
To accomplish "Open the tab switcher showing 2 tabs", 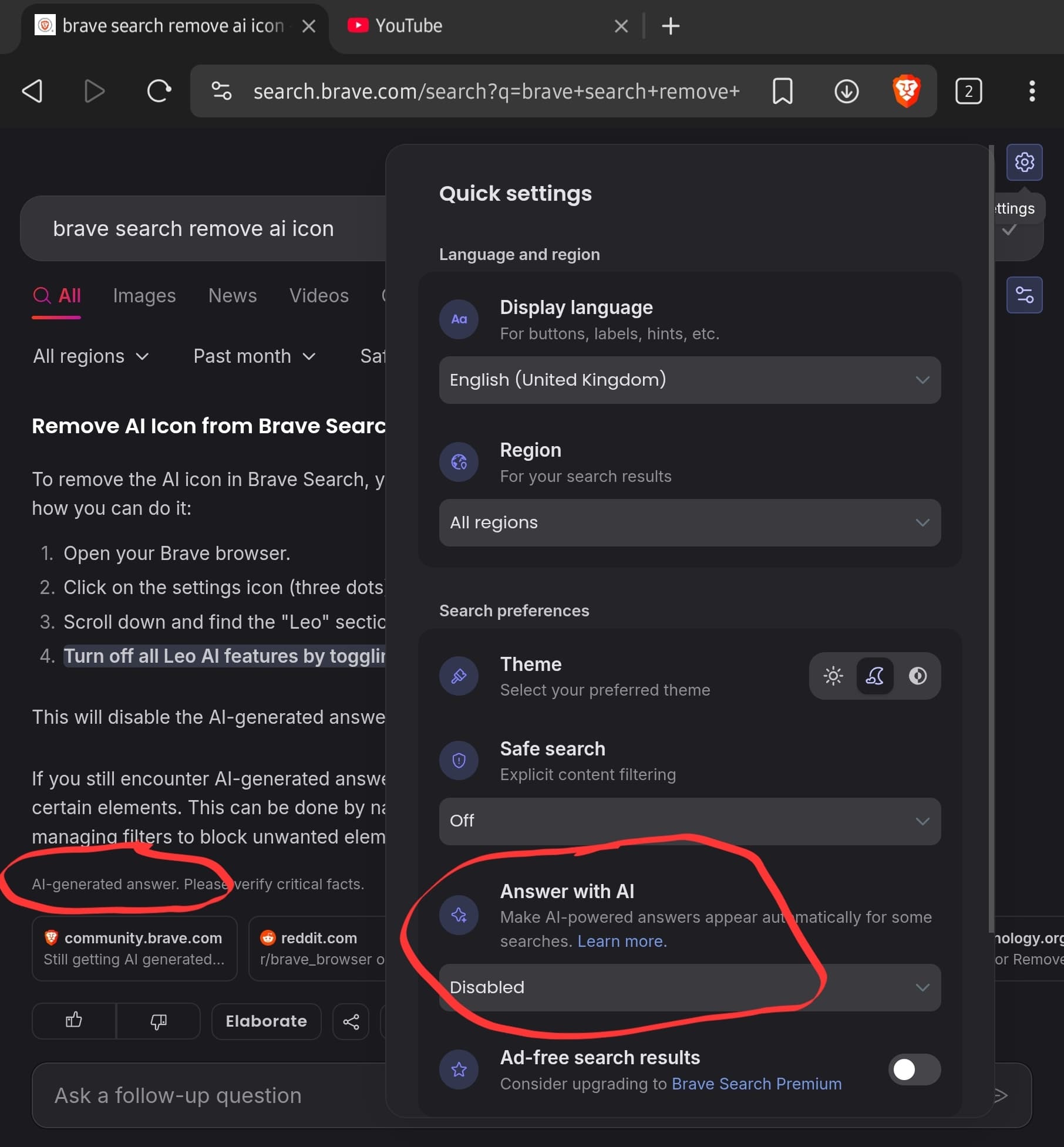I will (x=968, y=91).
